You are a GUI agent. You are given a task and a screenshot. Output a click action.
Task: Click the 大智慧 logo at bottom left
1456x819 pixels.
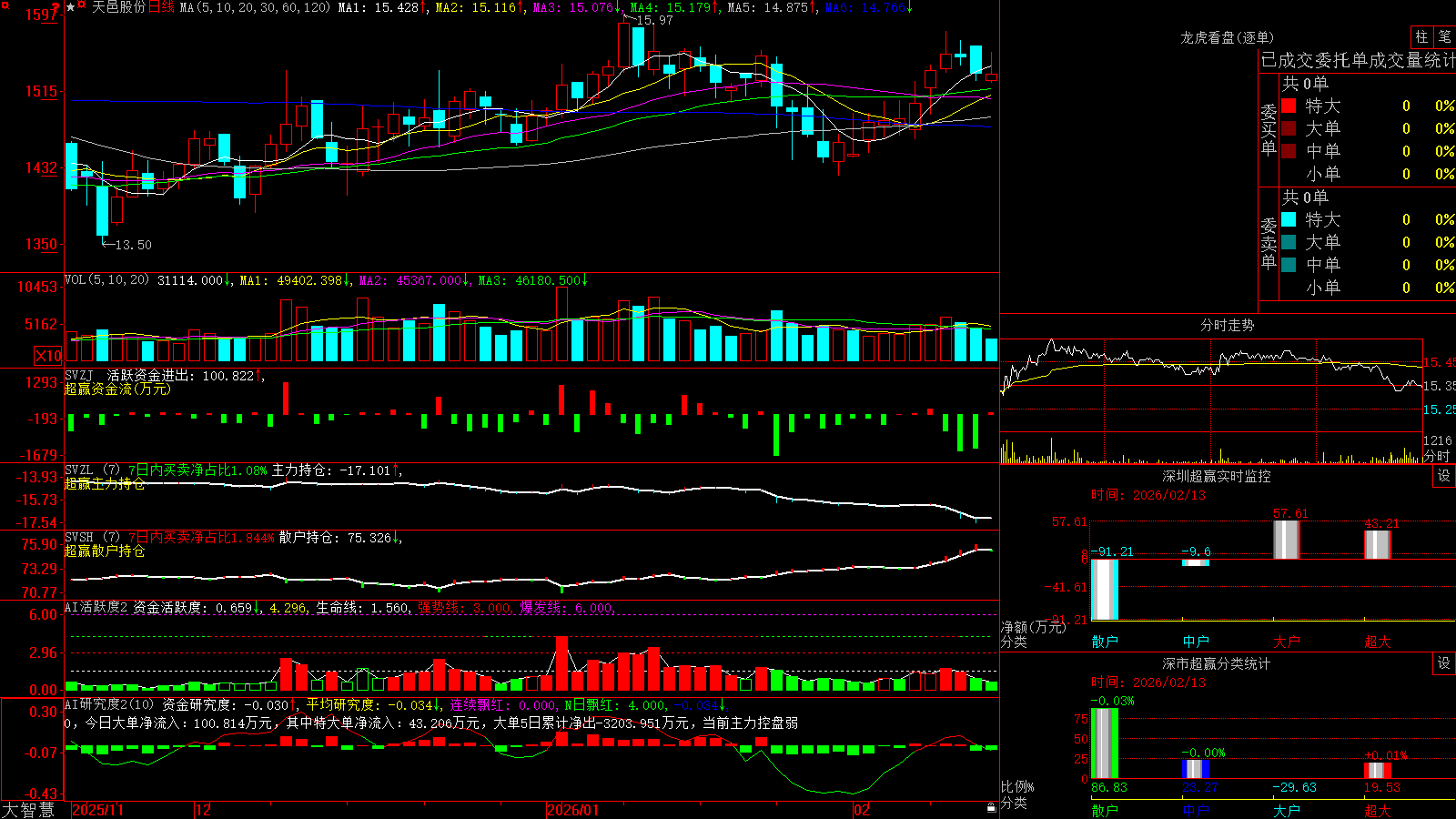coord(28,810)
